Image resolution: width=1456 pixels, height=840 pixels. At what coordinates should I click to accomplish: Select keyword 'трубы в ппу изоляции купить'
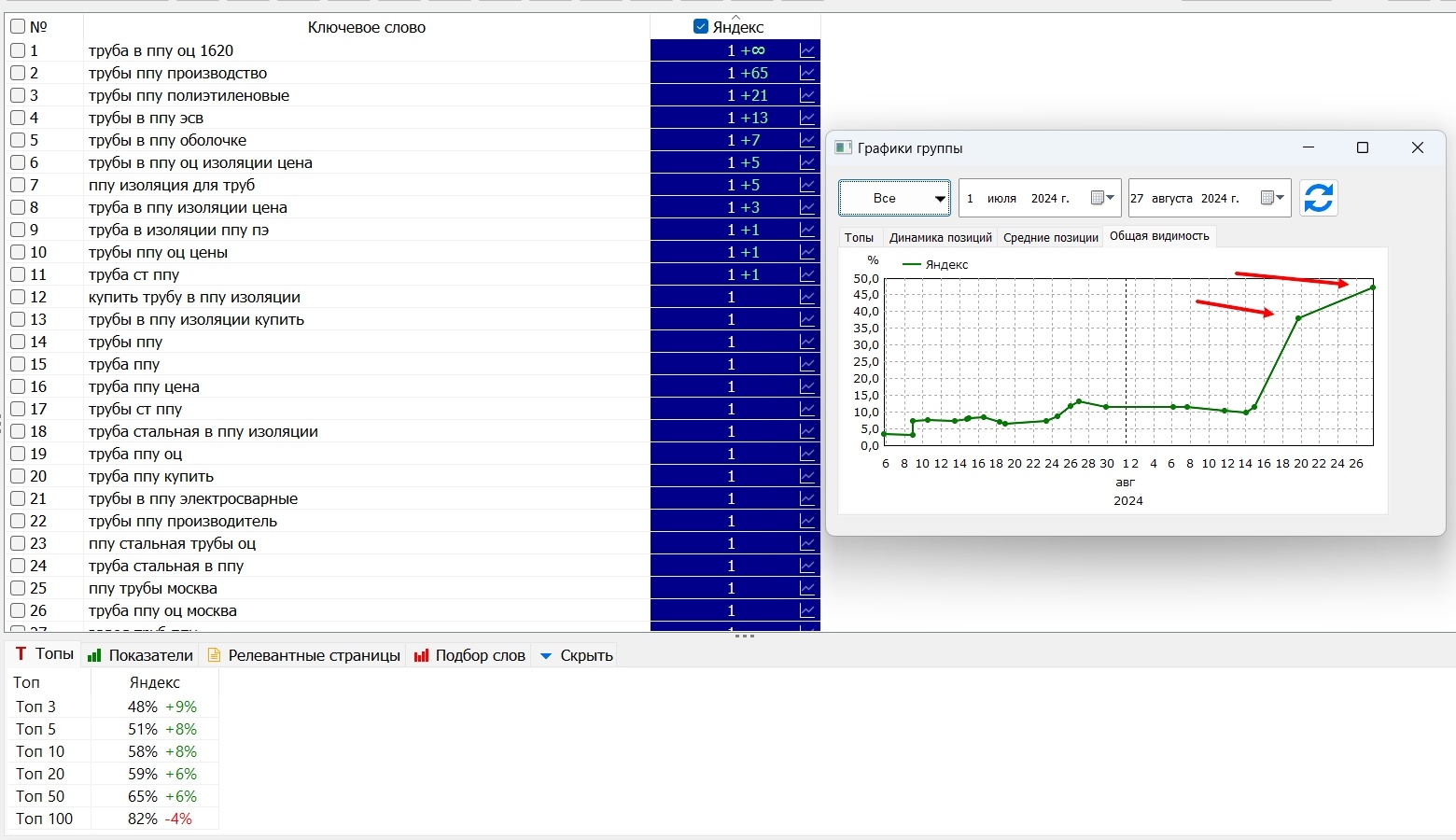point(196,319)
